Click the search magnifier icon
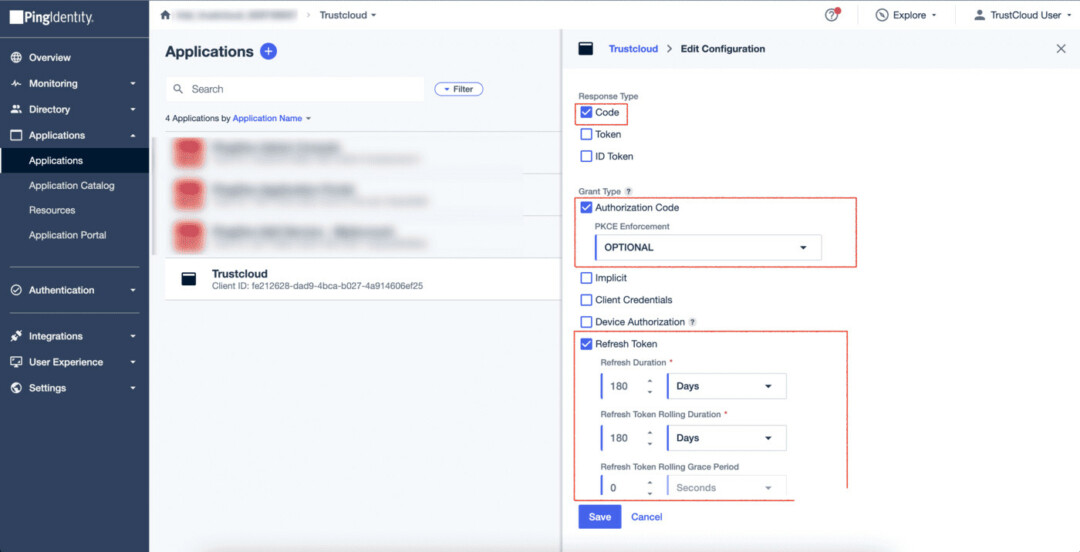The height and width of the screenshot is (552, 1080). pos(178,89)
